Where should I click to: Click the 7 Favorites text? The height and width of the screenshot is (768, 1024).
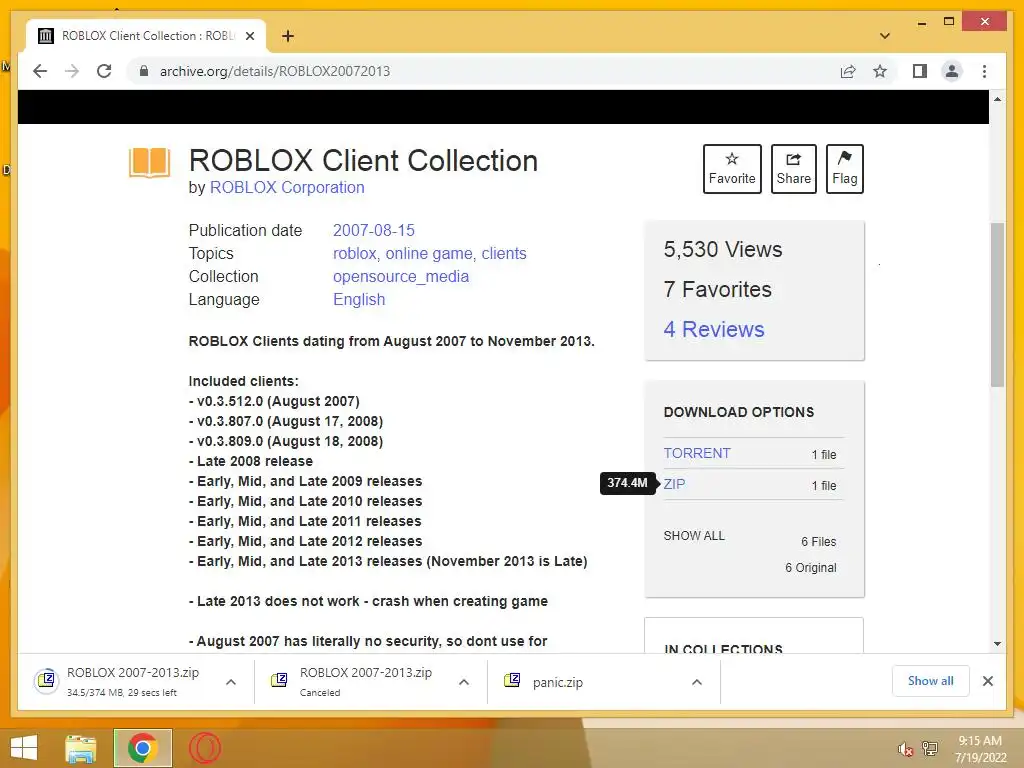[x=718, y=289]
